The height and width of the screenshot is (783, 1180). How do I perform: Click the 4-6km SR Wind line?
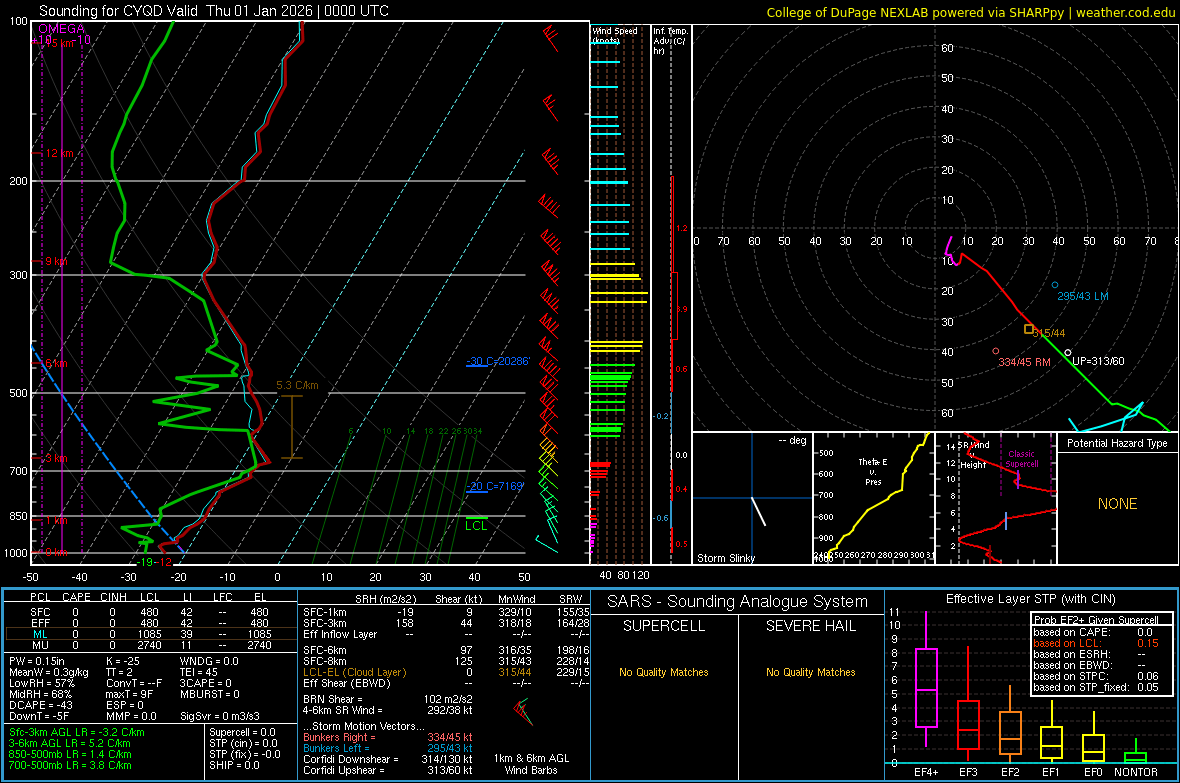point(388,710)
